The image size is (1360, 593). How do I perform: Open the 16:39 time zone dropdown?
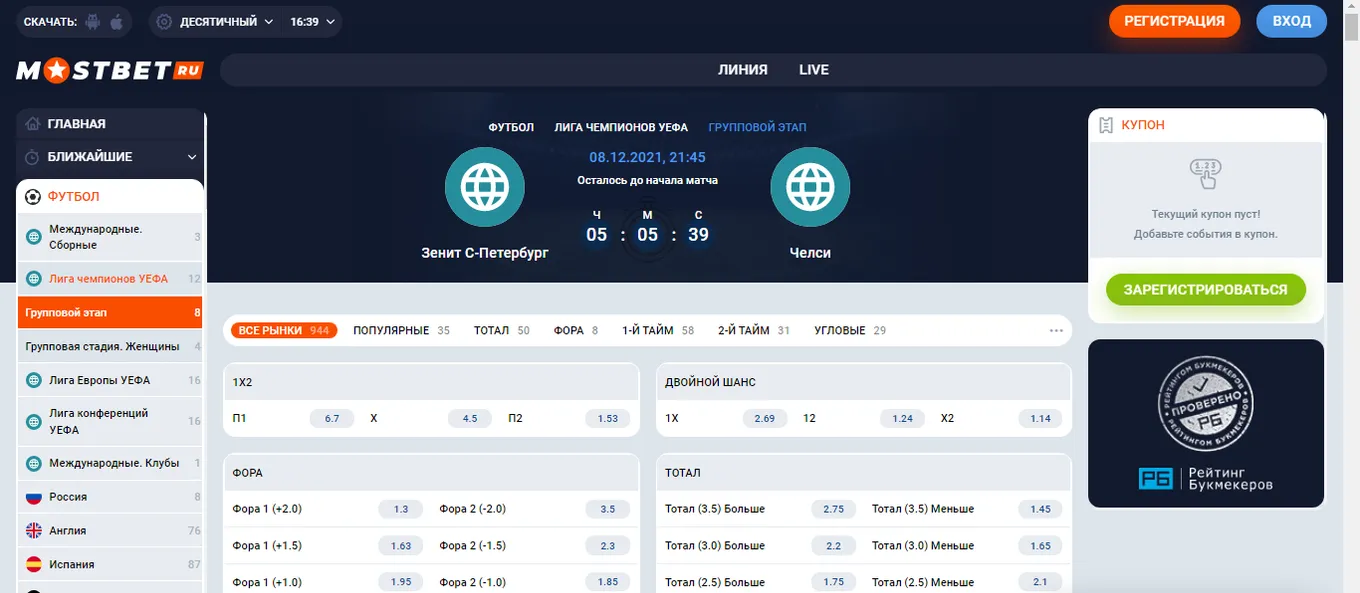(x=312, y=21)
